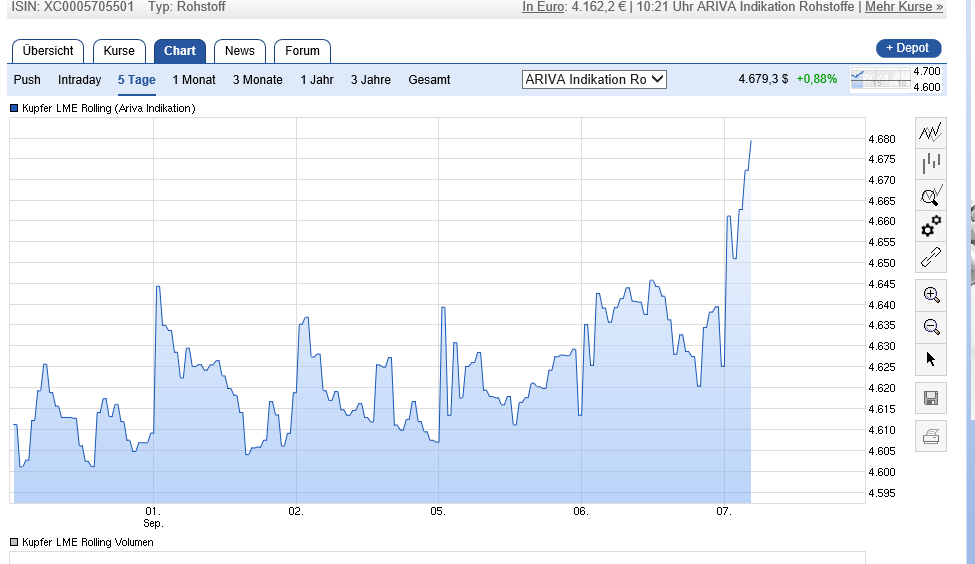This screenshot has height=564, width=975.
Task: Switch to candlestick bar chart icon
Action: 931,164
